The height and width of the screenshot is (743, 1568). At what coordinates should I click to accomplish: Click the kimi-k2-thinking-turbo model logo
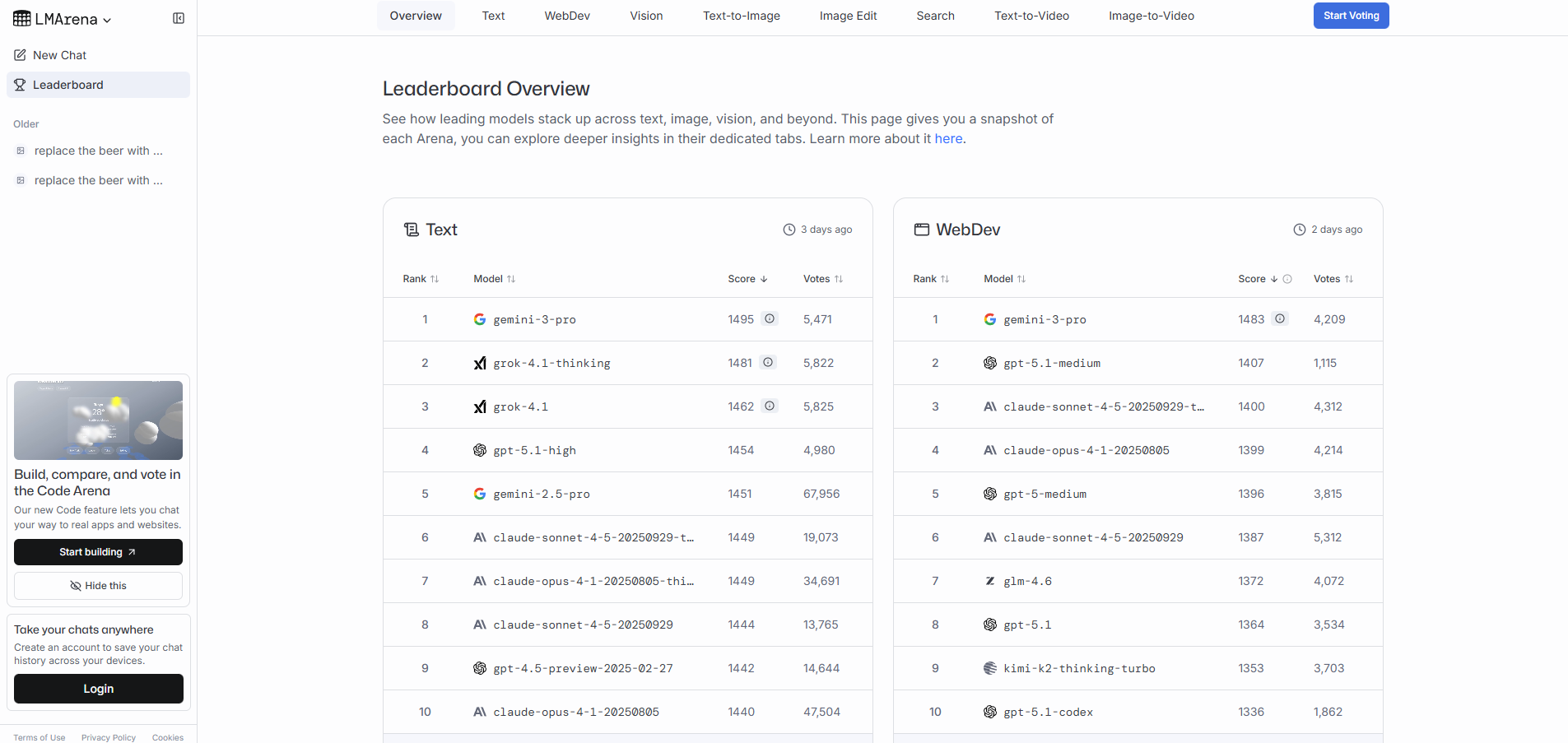pos(990,668)
